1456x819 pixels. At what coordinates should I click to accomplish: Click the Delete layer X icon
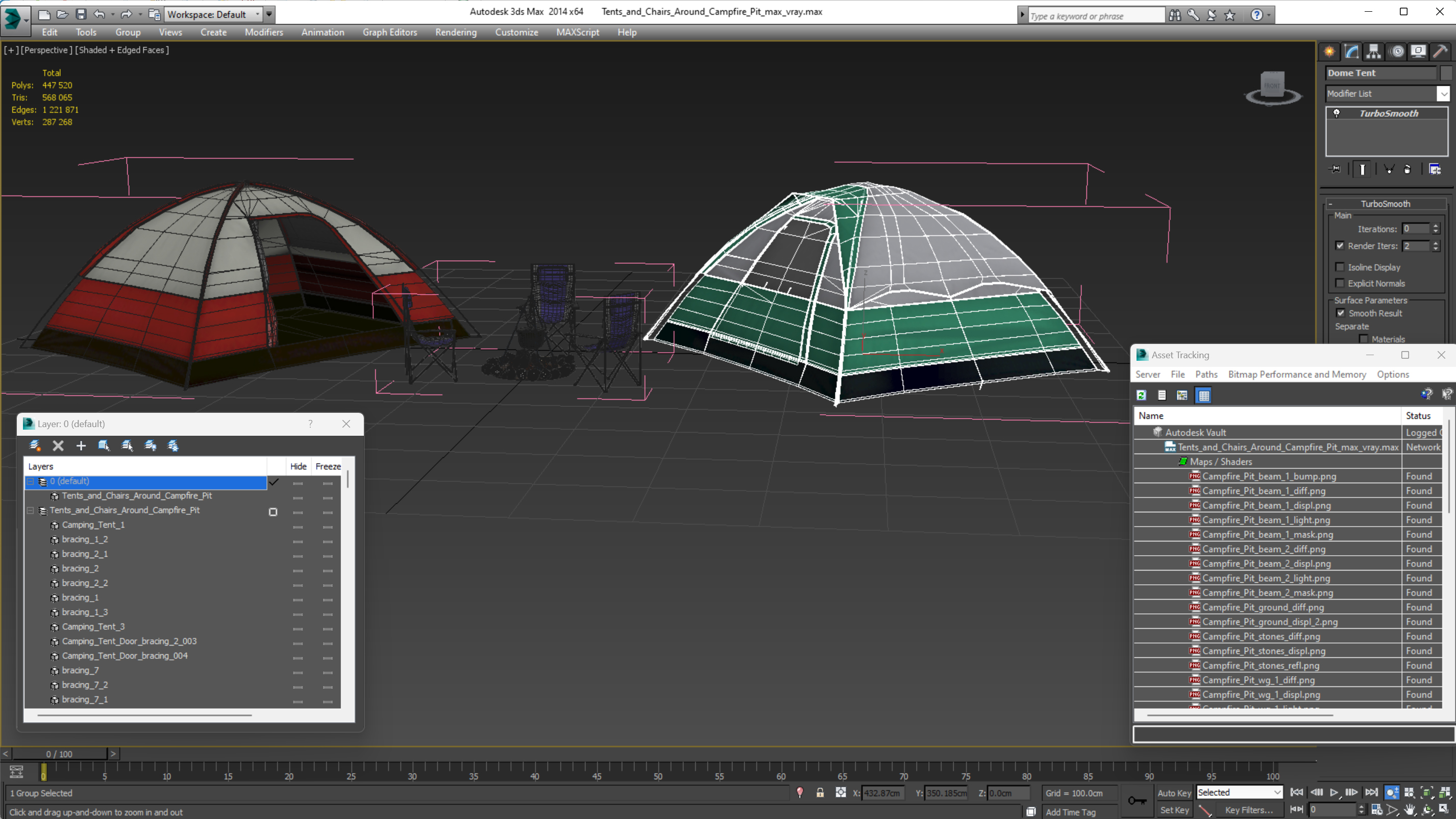tap(58, 445)
